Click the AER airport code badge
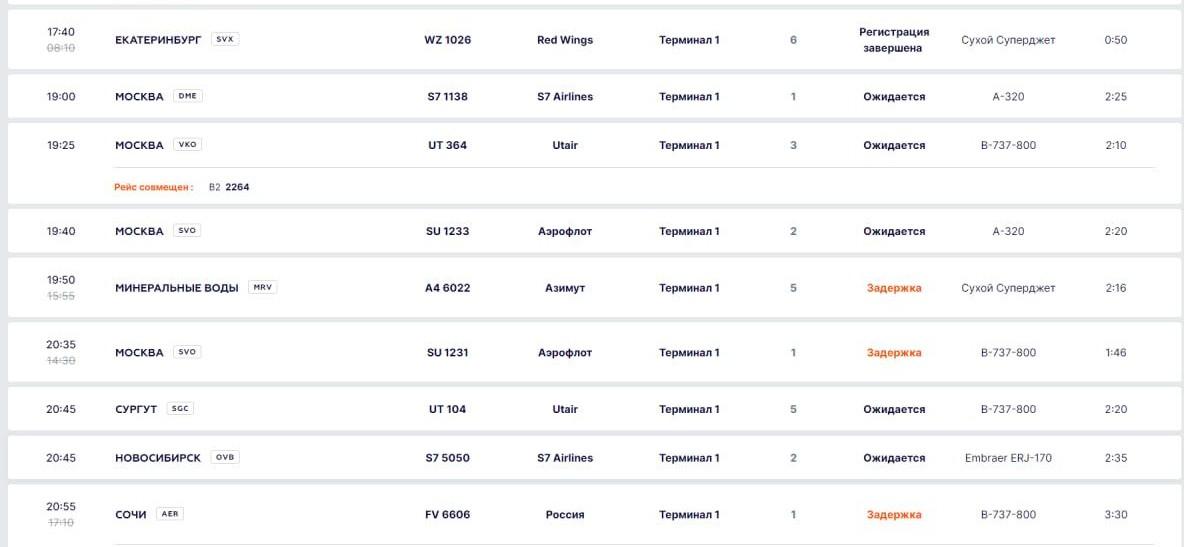Screen dimensions: 1184x547 [x=170, y=515]
